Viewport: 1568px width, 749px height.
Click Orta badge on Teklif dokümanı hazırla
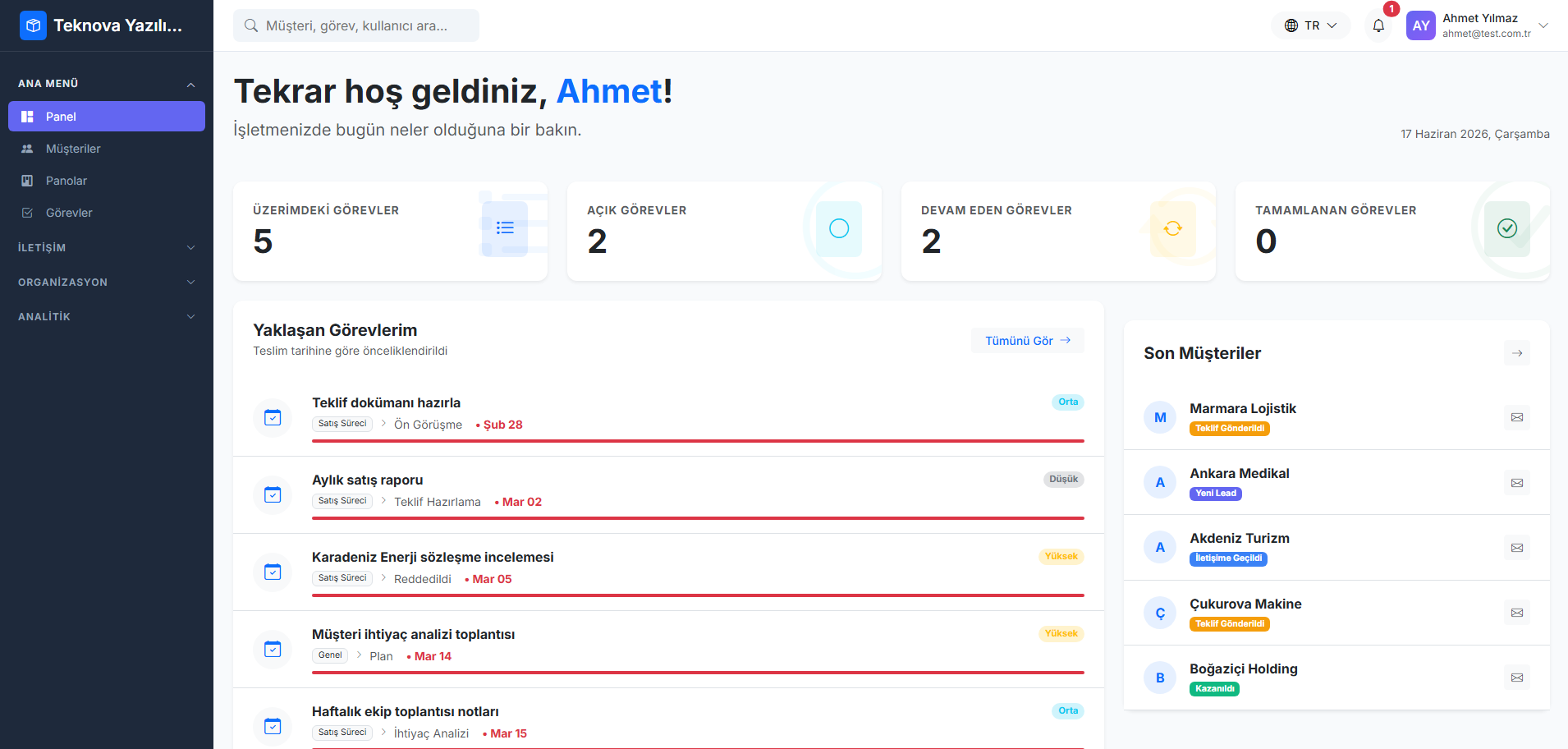[1068, 402]
